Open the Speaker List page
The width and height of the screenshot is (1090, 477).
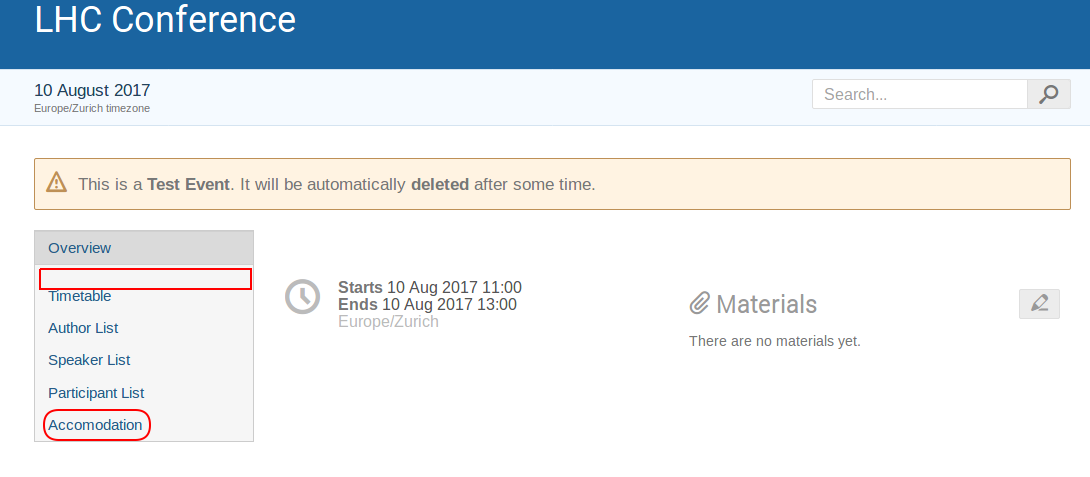(89, 360)
